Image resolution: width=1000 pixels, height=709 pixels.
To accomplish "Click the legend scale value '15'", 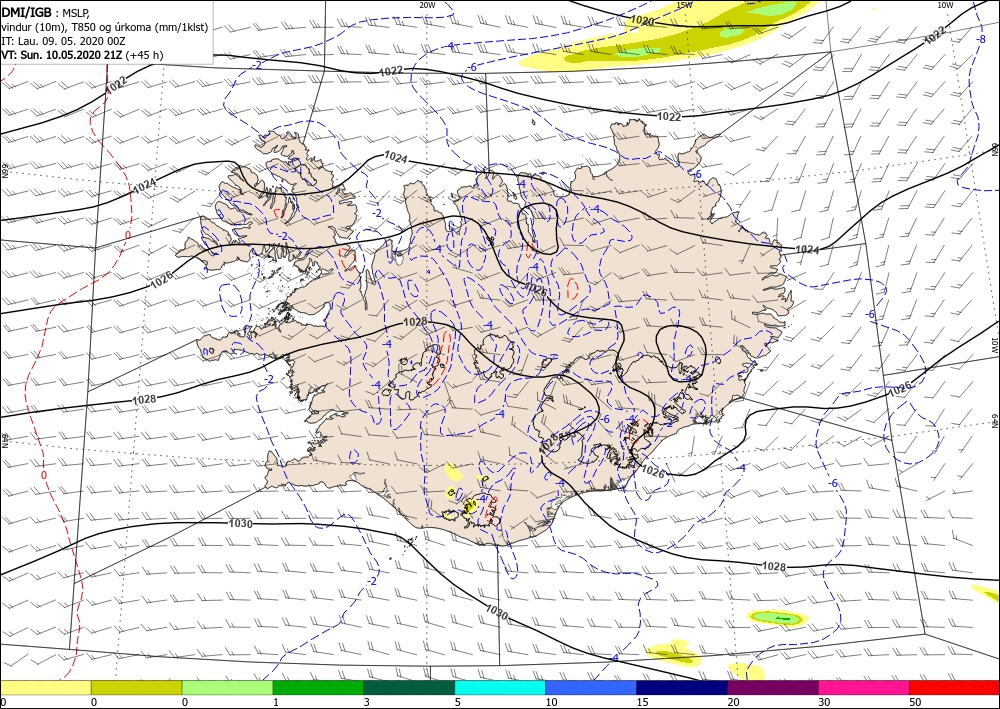I will 642,702.
